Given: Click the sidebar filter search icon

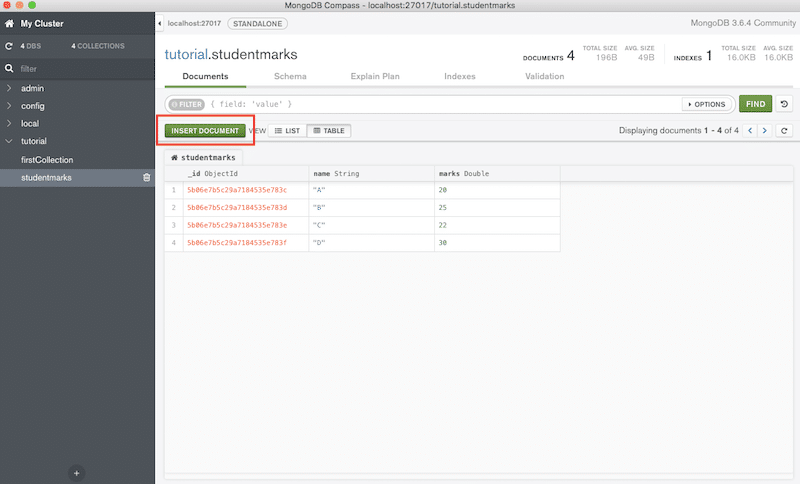Looking at the screenshot, I should (9, 68).
